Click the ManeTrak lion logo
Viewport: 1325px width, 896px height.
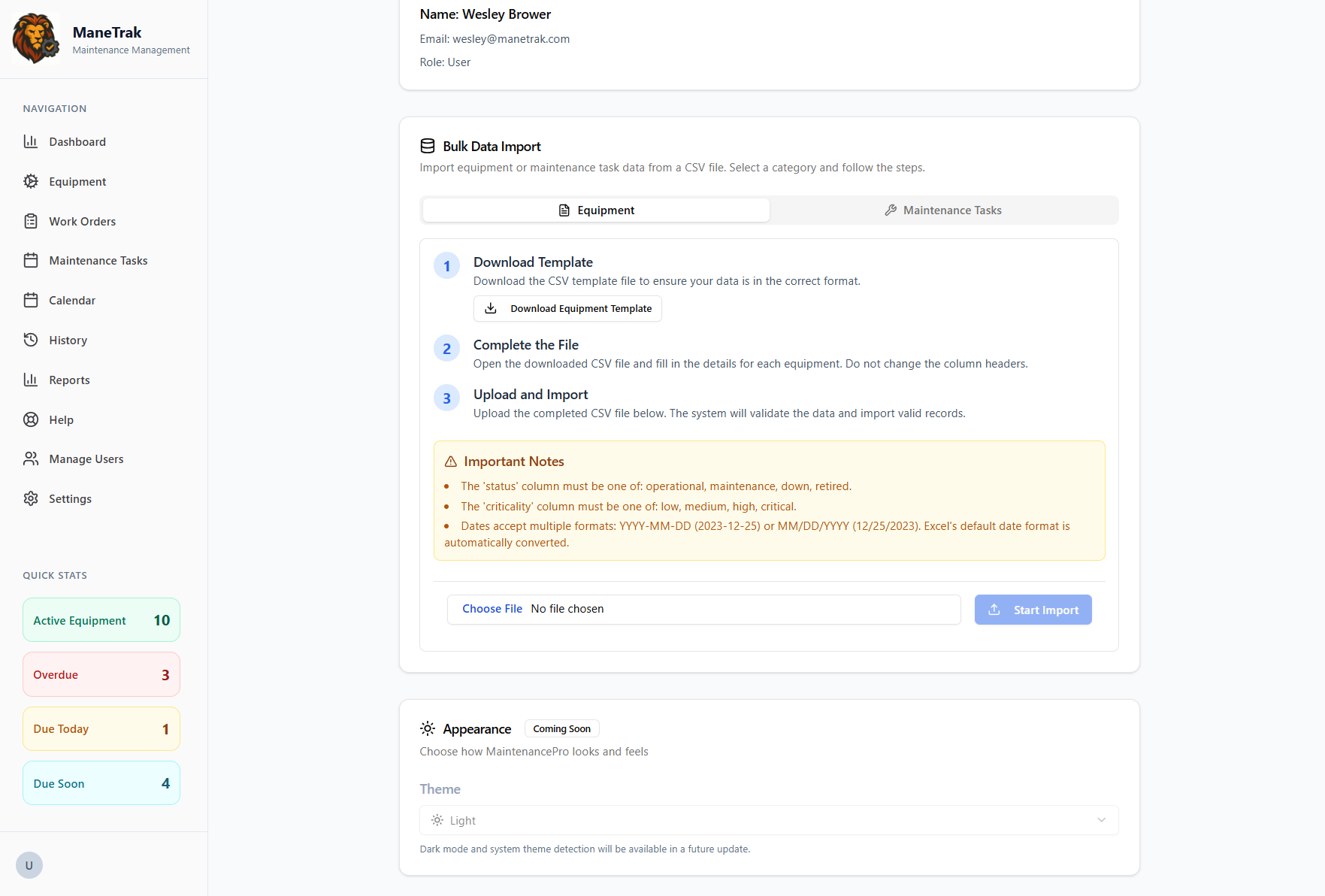35,38
